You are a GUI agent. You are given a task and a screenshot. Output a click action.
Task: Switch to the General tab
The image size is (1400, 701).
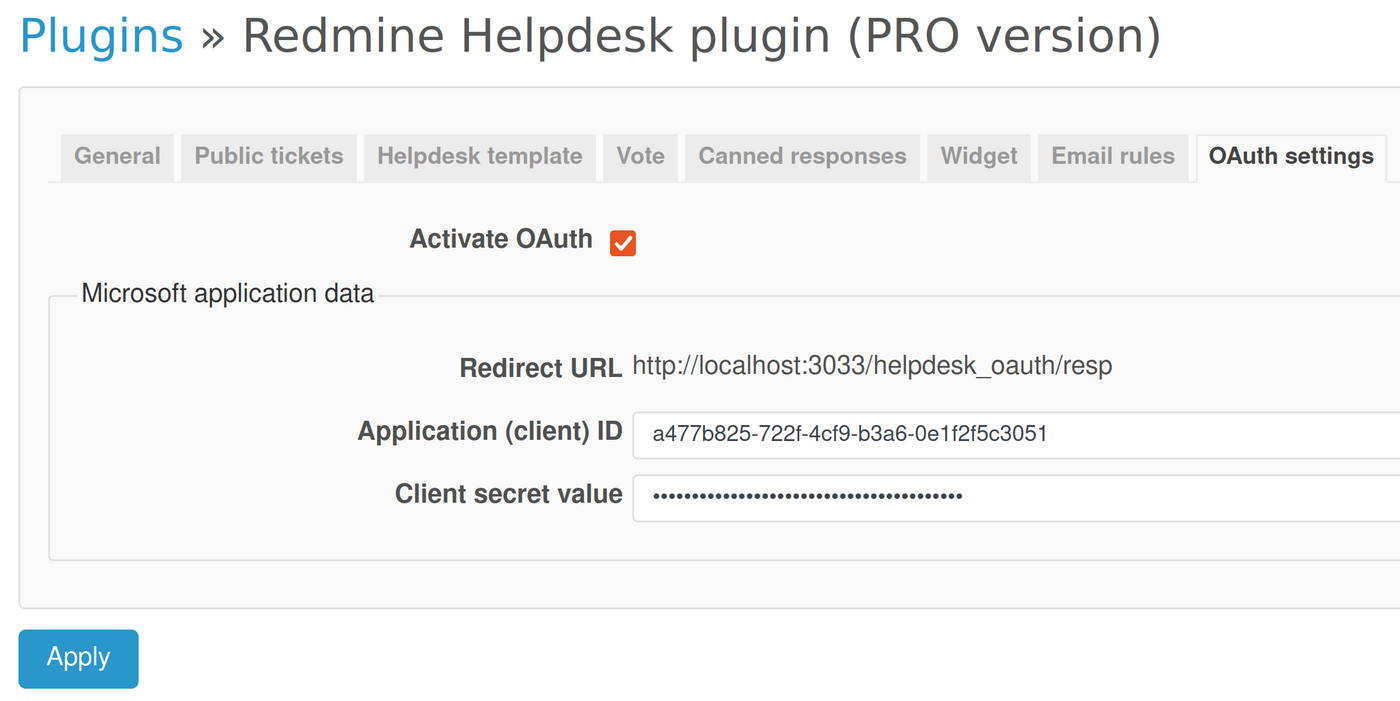(x=116, y=156)
